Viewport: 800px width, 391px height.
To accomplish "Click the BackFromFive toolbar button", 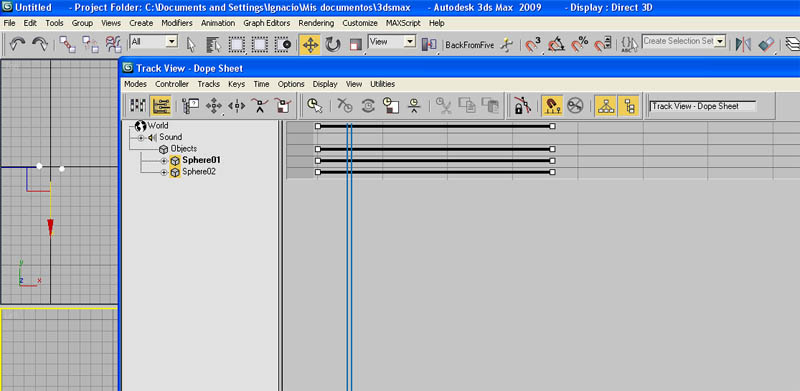I will click(x=469, y=45).
